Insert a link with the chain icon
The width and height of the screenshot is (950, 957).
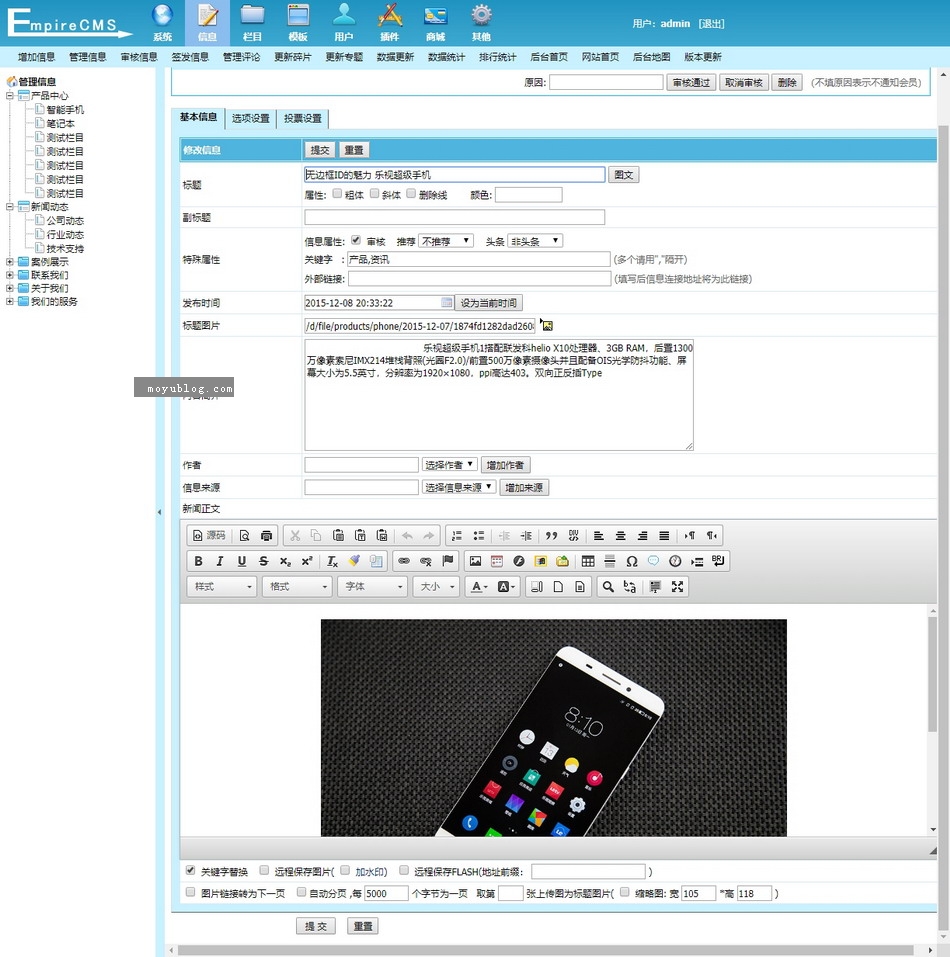pos(404,561)
